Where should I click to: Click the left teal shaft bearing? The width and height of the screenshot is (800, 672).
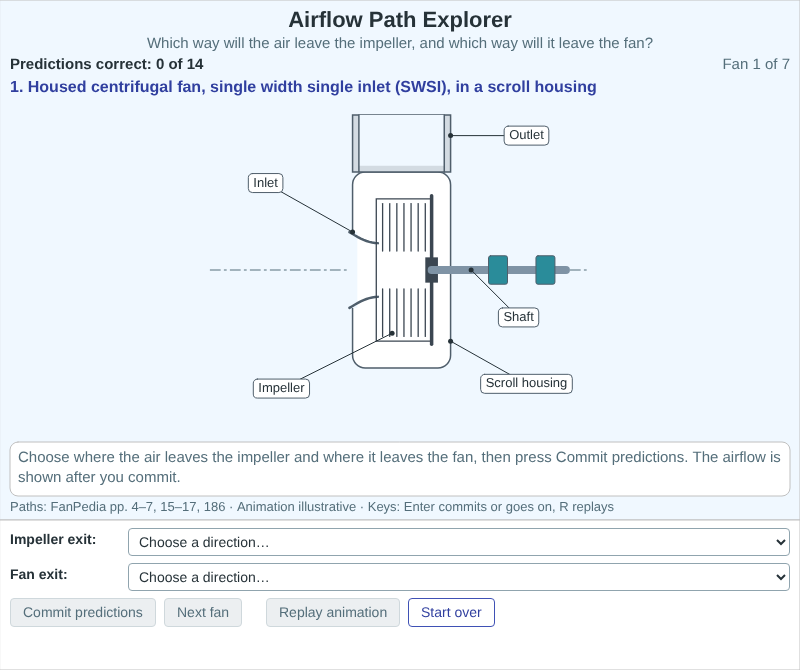(x=498, y=270)
